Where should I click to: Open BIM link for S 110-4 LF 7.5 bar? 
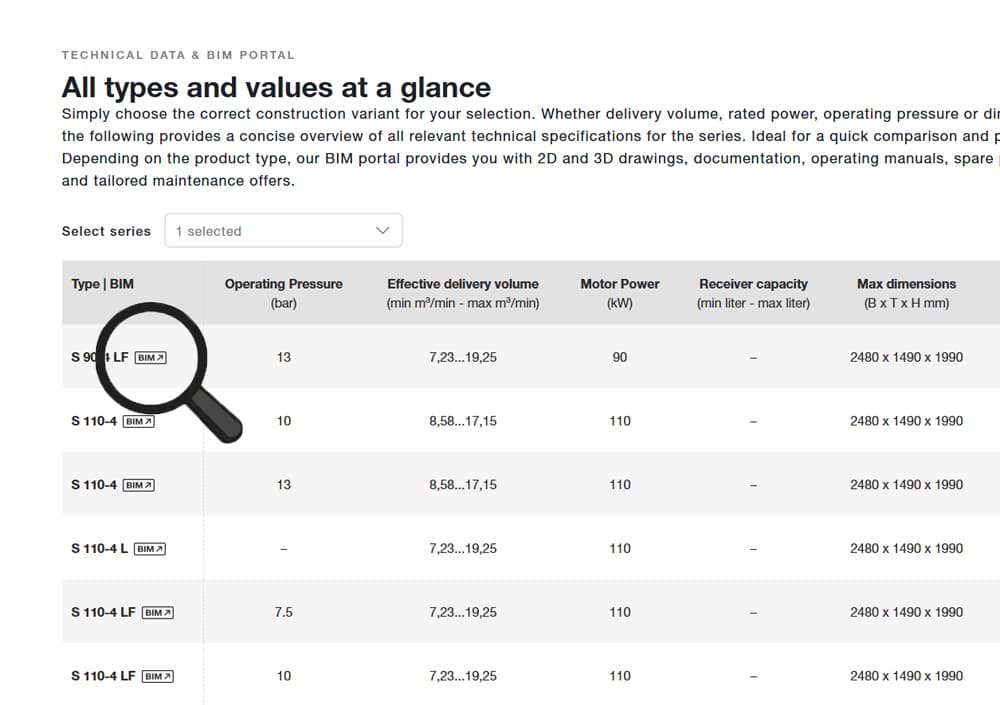[157, 612]
